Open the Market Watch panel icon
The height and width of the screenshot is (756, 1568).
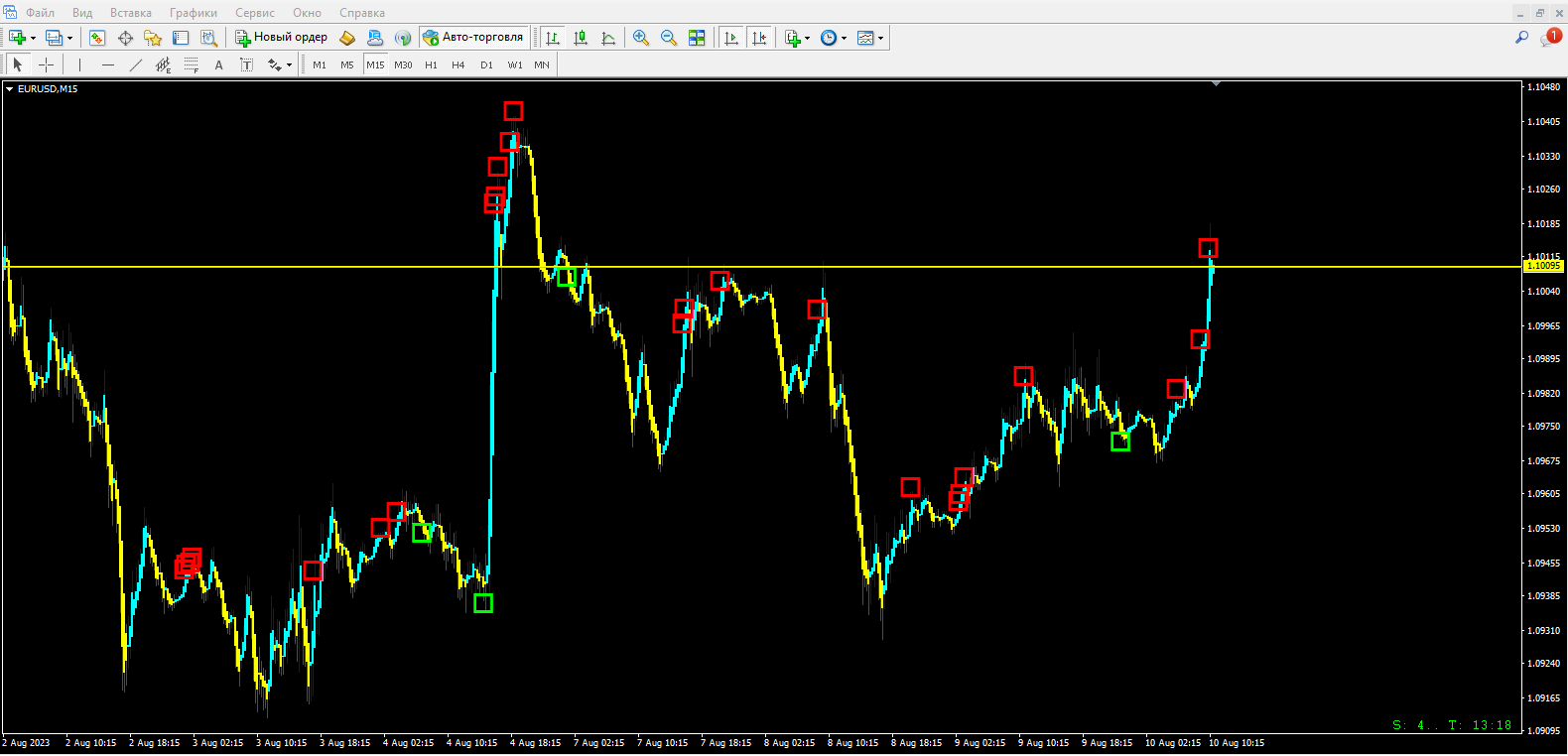[x=97, y=38]
